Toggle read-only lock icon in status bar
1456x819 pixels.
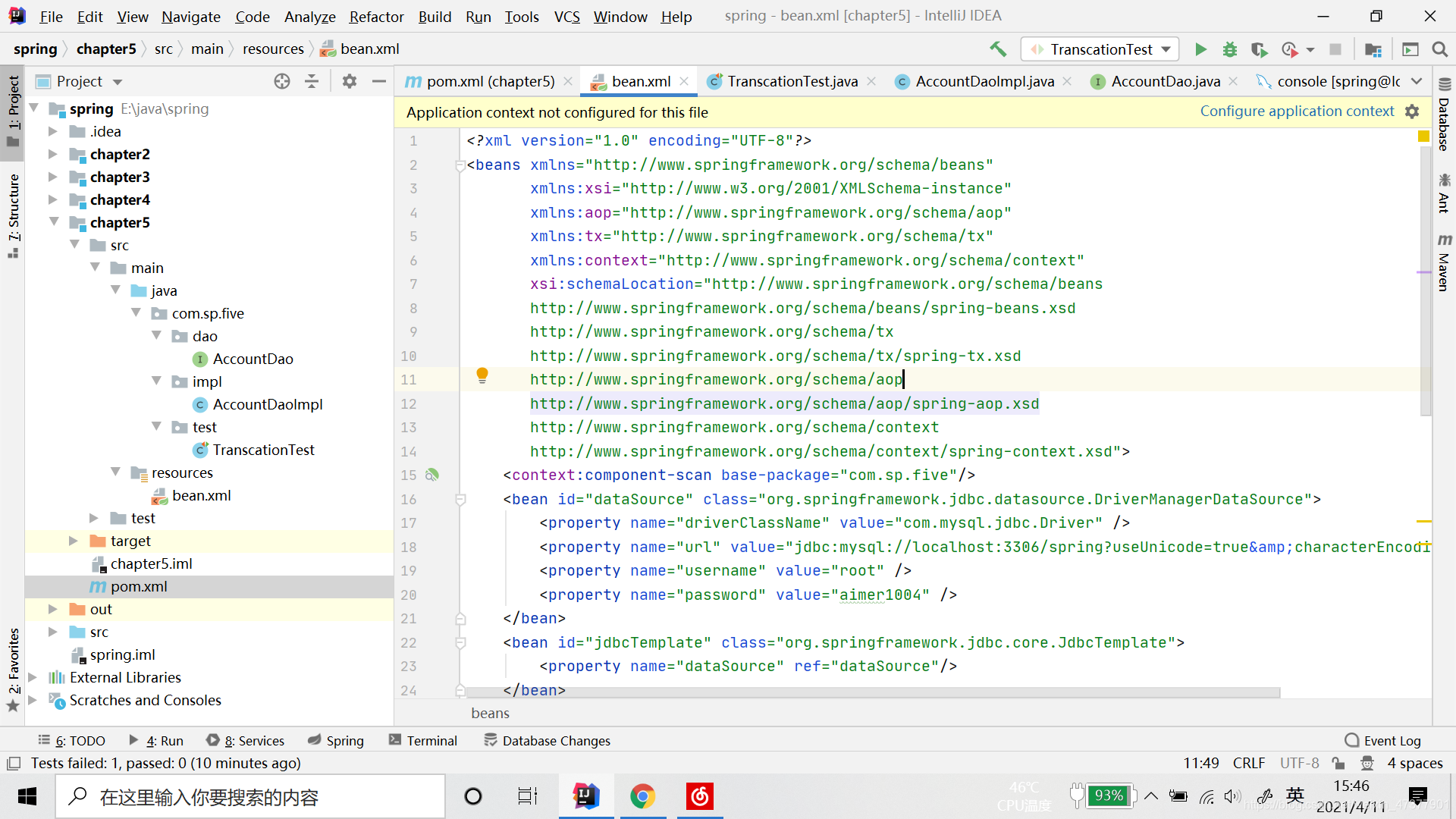tap(1338, 763)
